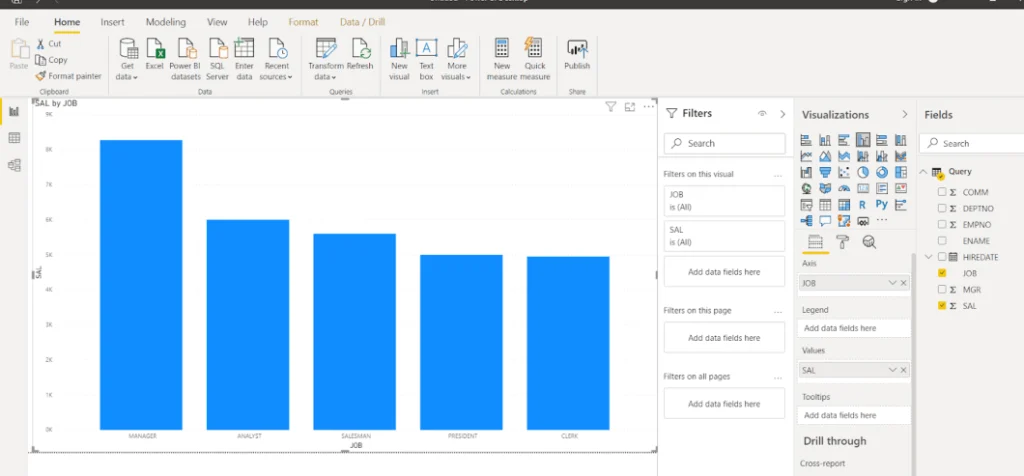The width and height of the screenshot is (1024, 476).
Task: Click the Filters pane Search box
Action: tap(724, 143)
